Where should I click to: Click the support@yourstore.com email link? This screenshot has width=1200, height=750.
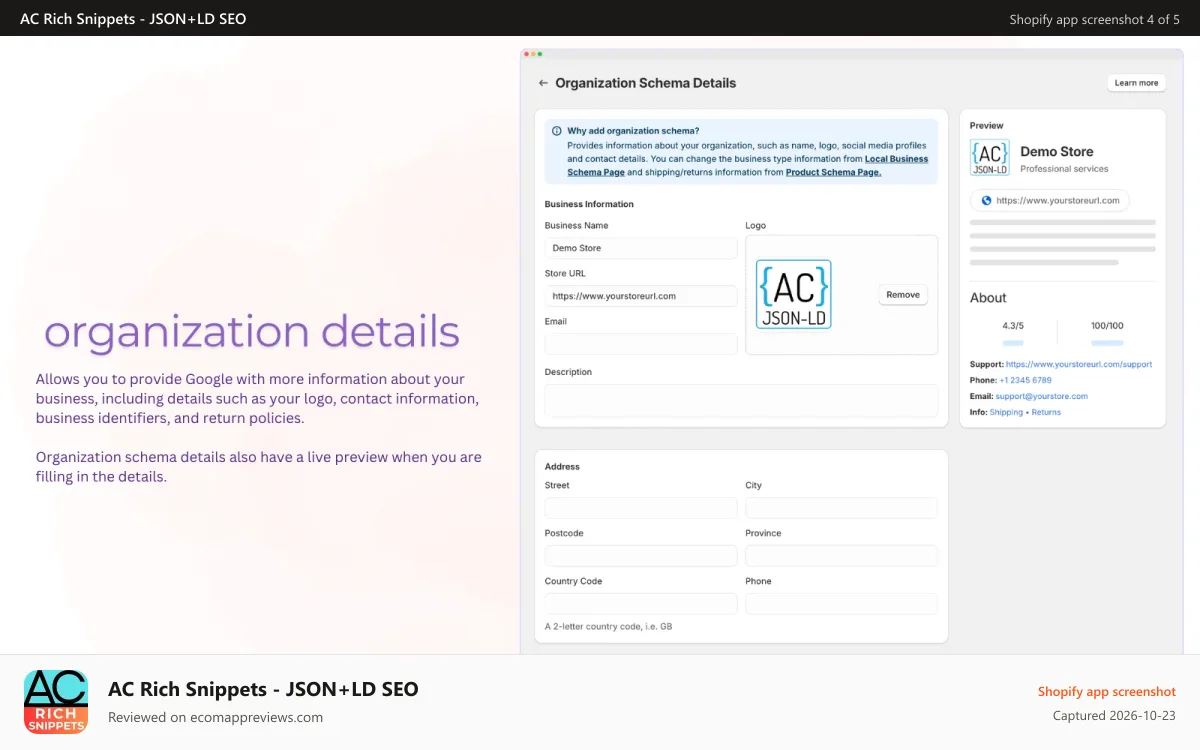click(x=1041, y=396)
